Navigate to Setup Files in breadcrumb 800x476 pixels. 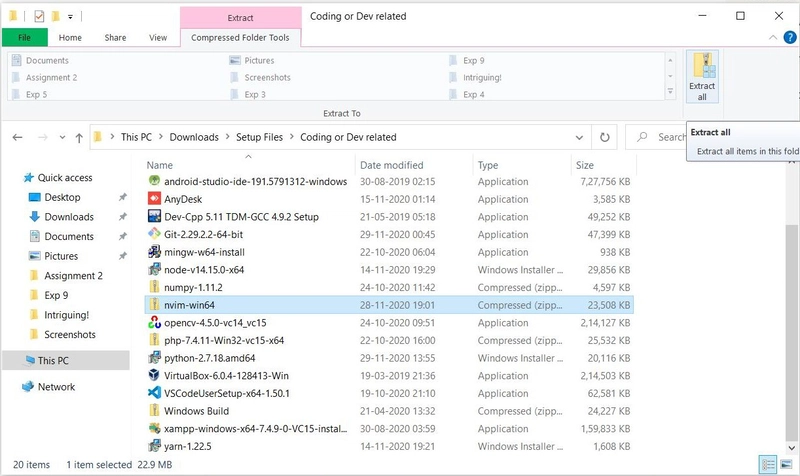(x=259, y=137)
